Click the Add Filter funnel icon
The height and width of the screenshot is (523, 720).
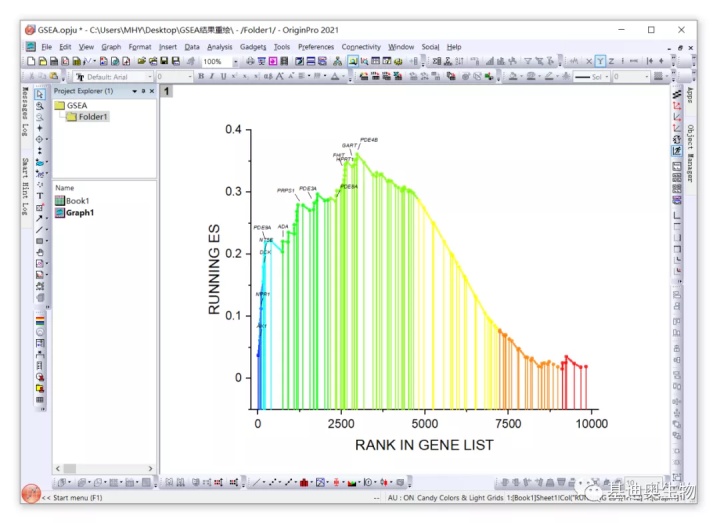(528, 61)
